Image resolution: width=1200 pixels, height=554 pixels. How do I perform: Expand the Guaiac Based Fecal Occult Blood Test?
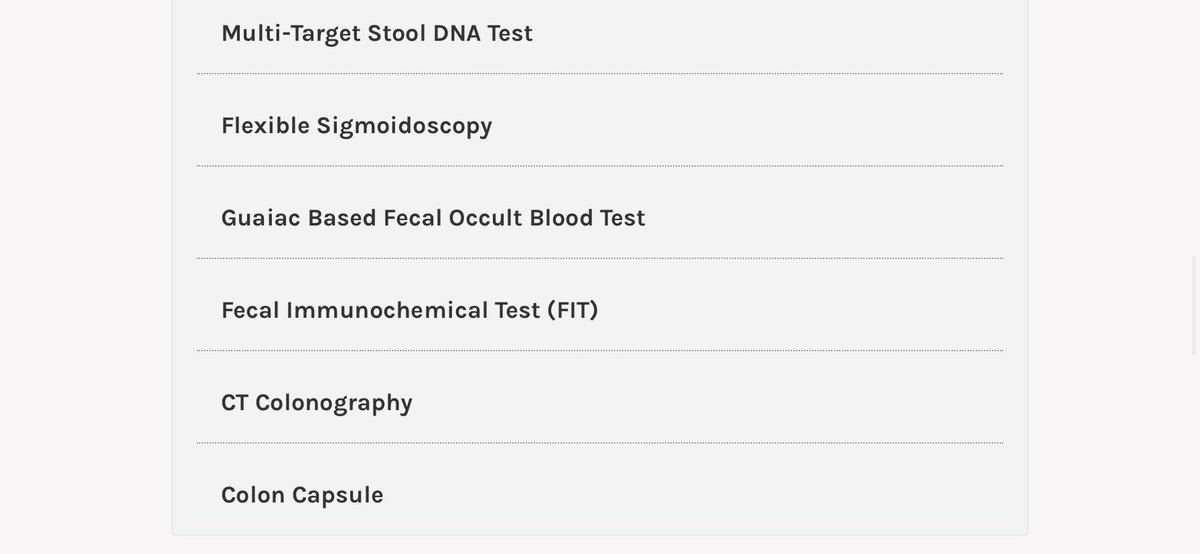point(432,218)
